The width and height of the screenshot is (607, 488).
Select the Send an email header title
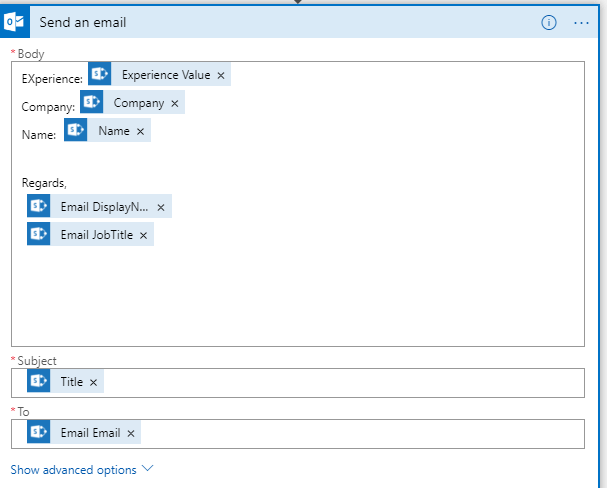pyautogui.click(x=83, y=22)
